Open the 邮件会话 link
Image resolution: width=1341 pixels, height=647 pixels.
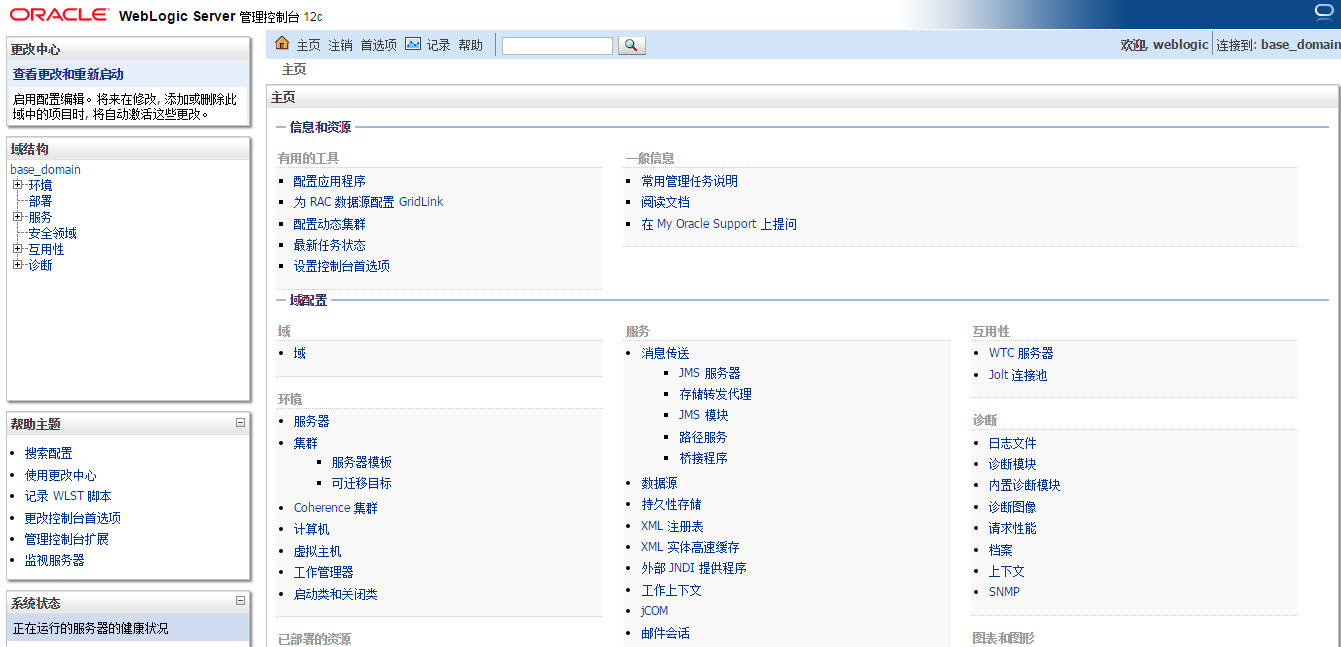click(665, 633)
